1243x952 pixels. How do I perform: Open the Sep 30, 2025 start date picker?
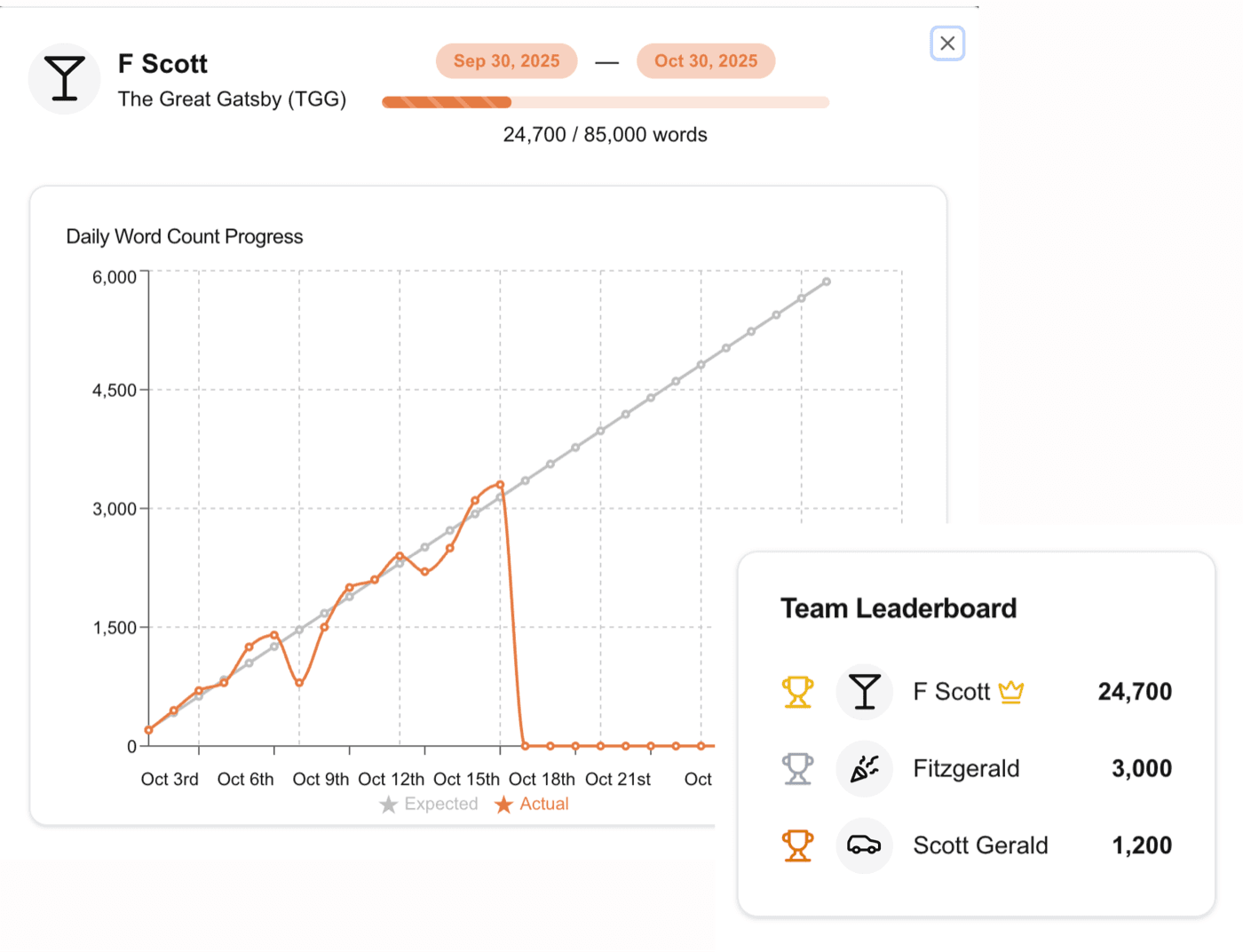click(x=506, y=61)
